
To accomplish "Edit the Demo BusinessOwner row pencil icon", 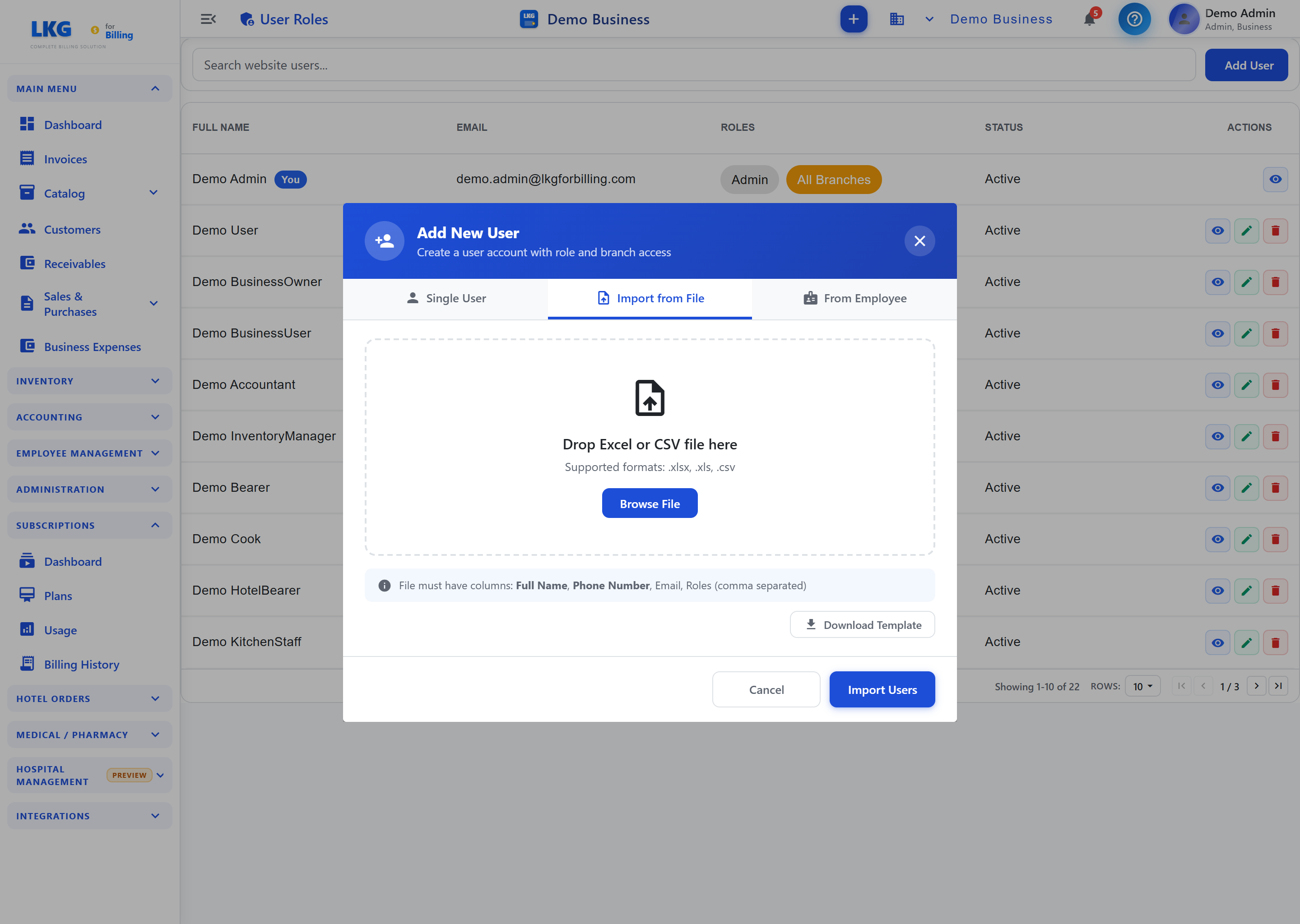I will tap(1246, 282).
